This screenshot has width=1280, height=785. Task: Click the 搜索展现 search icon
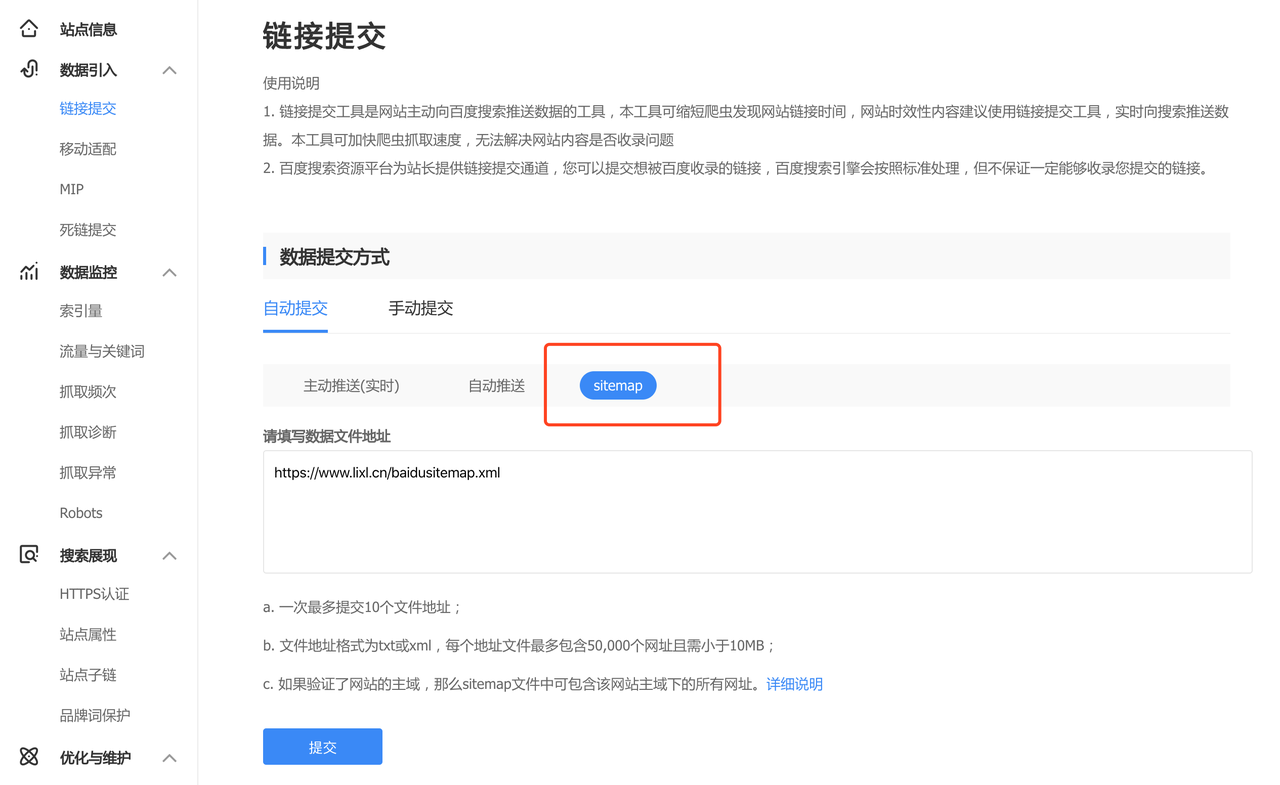[29, 555]
